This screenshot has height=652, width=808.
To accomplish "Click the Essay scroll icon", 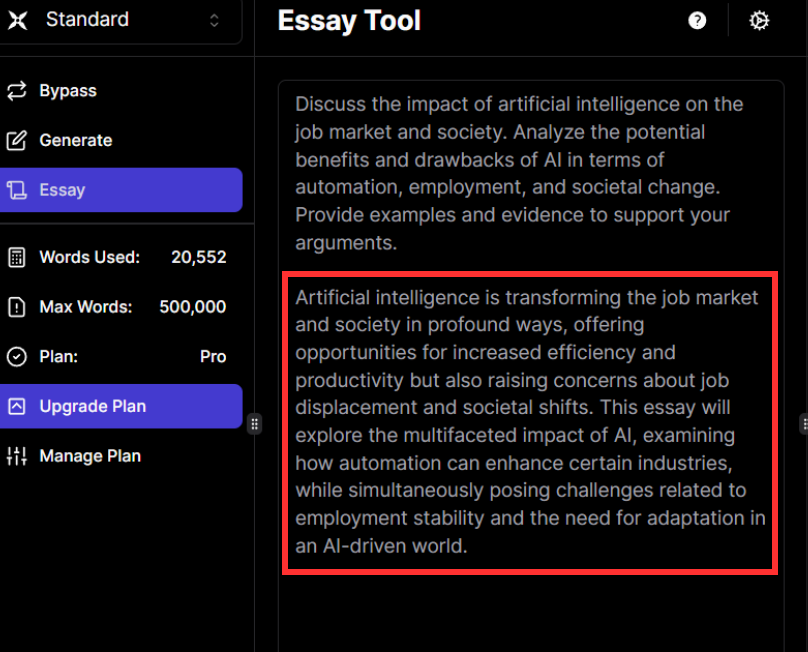I will 16,190.
